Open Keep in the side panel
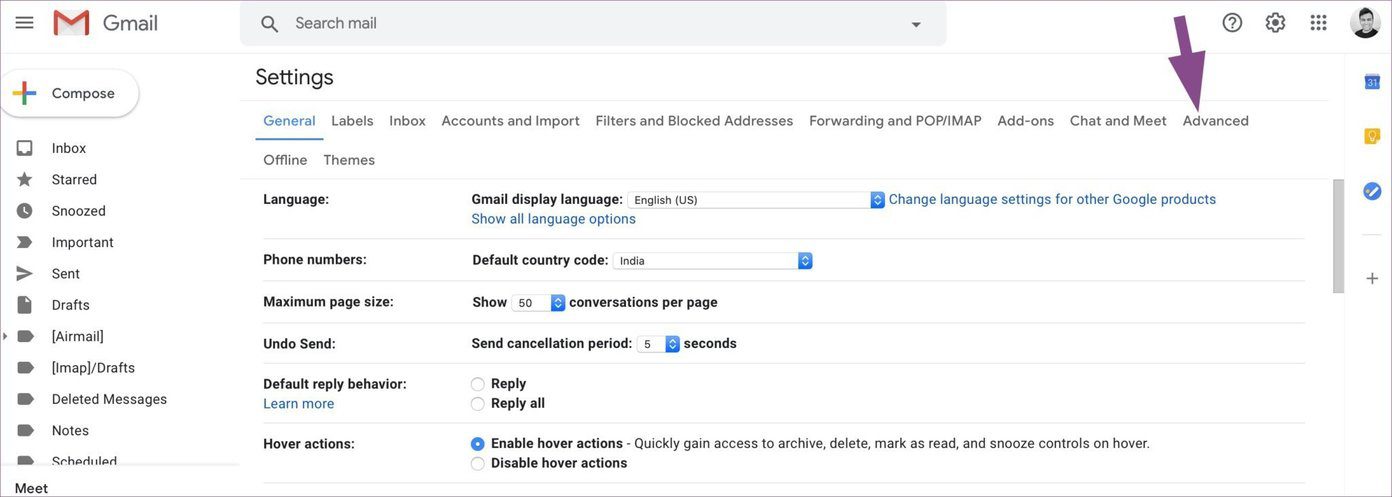1392x497 pixels. tap(1372, 136)
